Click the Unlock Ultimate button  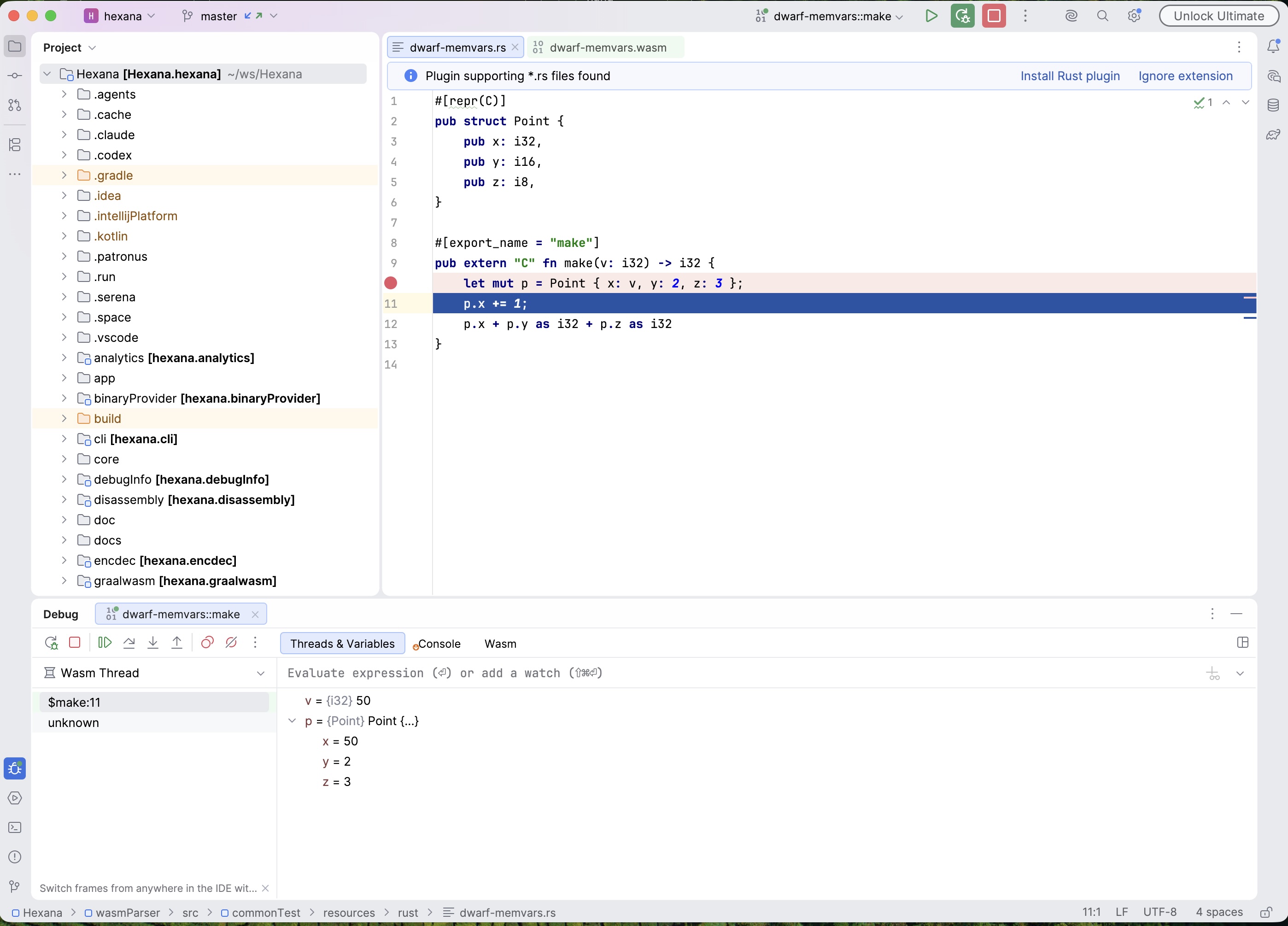[x=1219, y=16]
